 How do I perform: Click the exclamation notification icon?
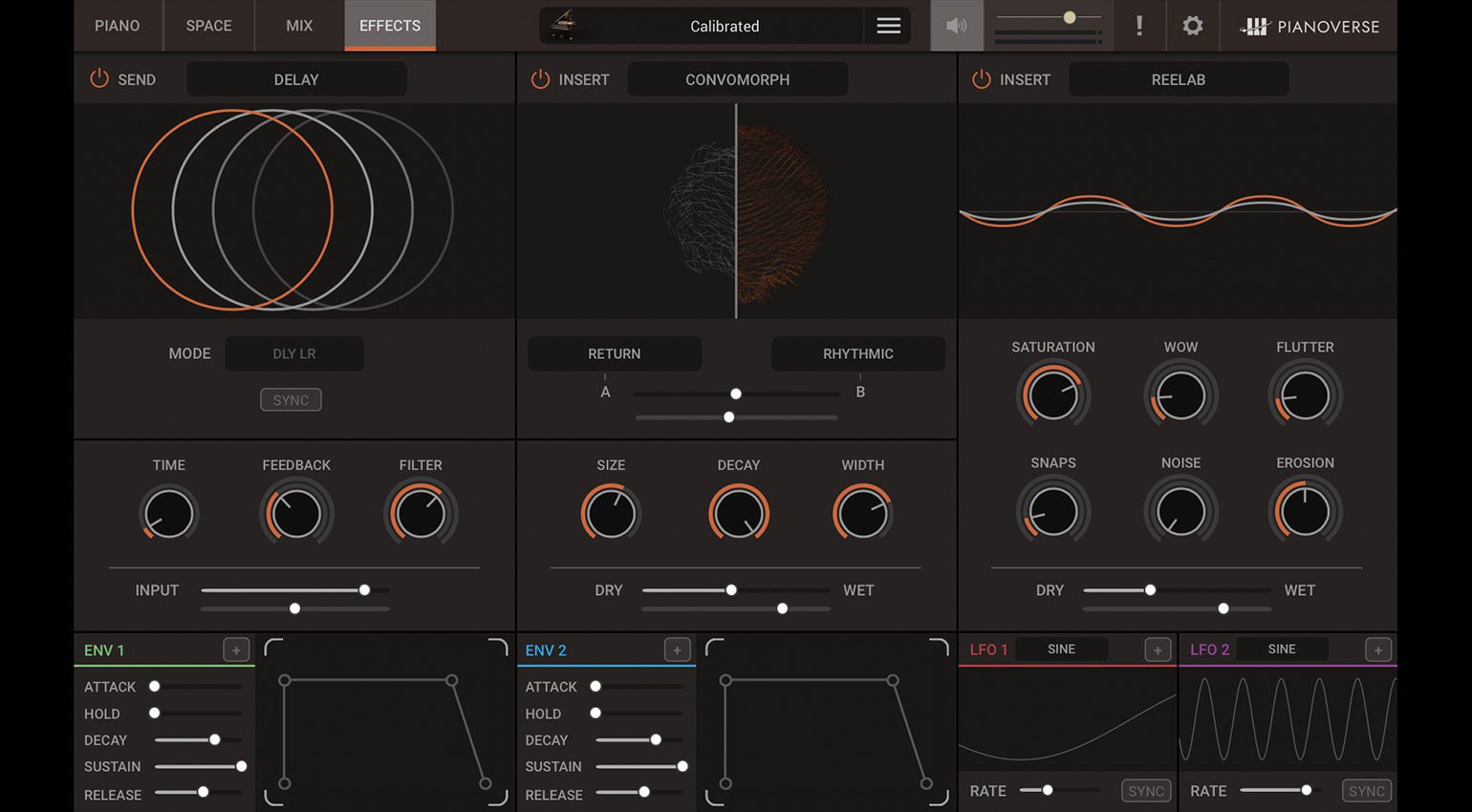tap(1139, 26)
